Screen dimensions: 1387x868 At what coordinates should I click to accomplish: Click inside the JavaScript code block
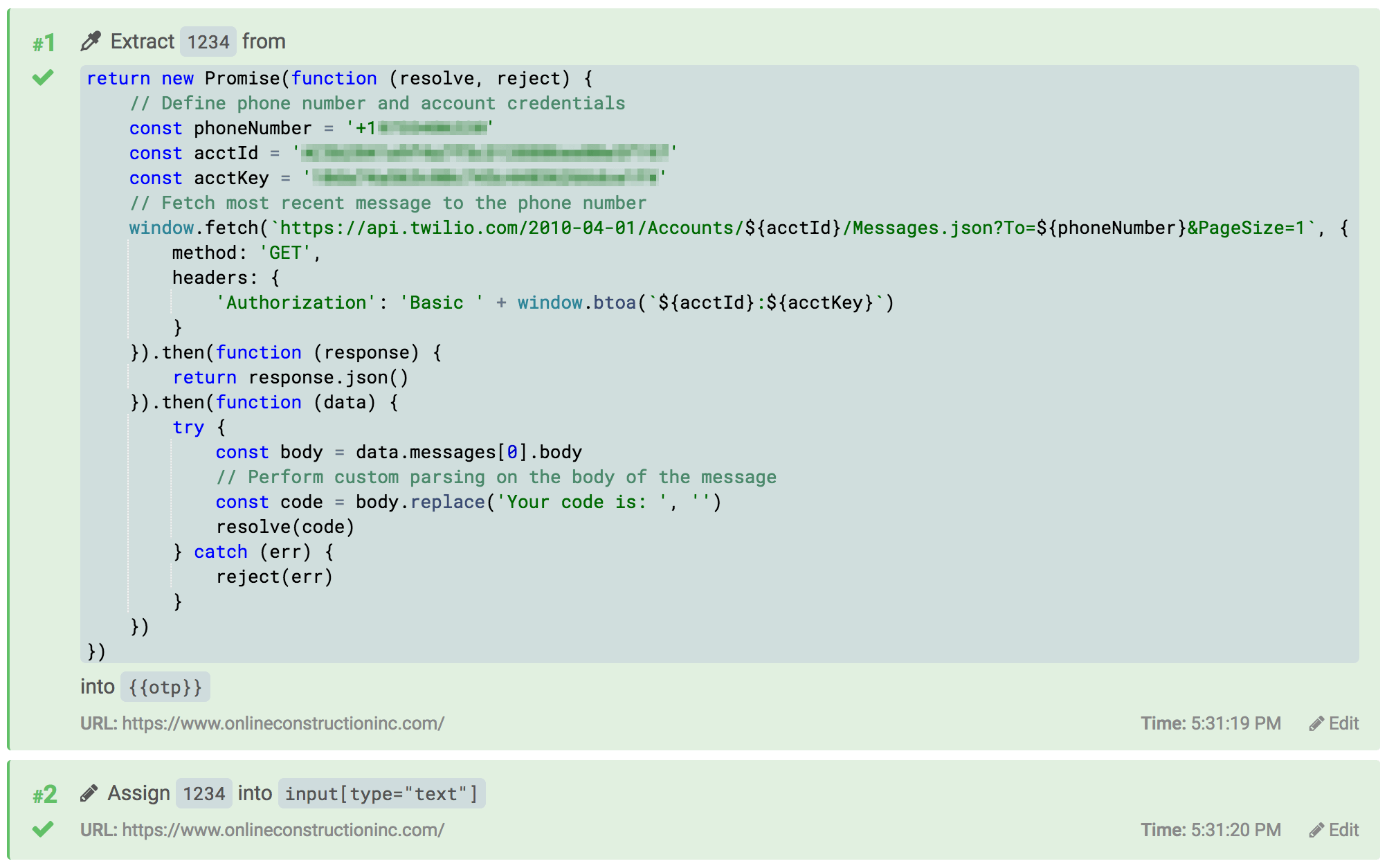[x=692, y=360]
